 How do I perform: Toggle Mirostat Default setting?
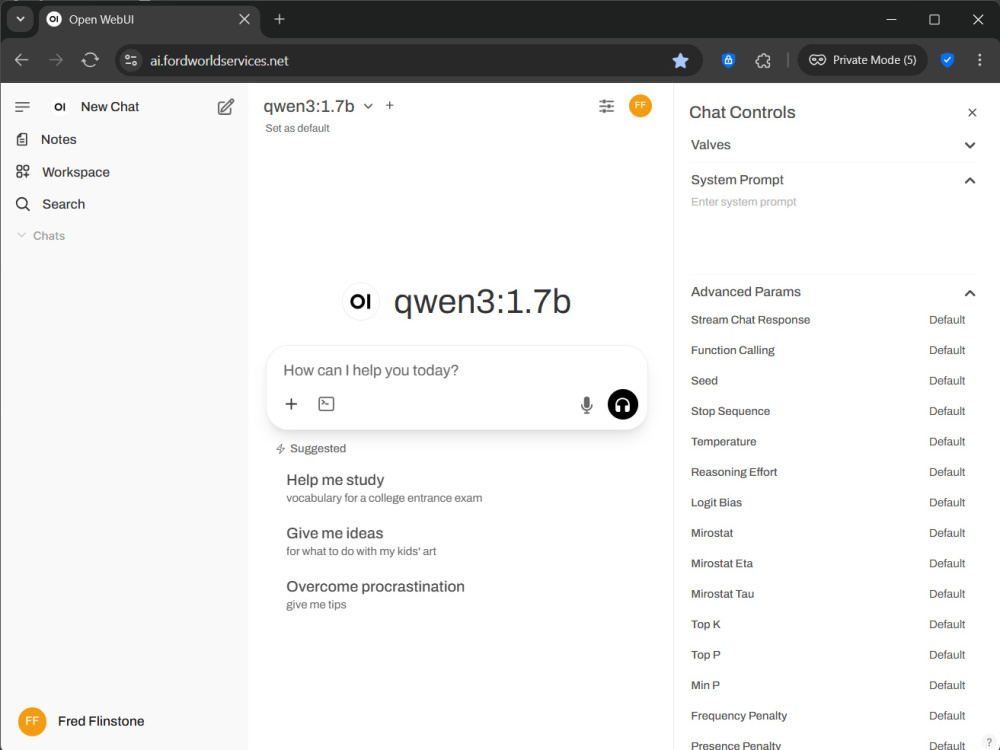(x=946, y=533)
